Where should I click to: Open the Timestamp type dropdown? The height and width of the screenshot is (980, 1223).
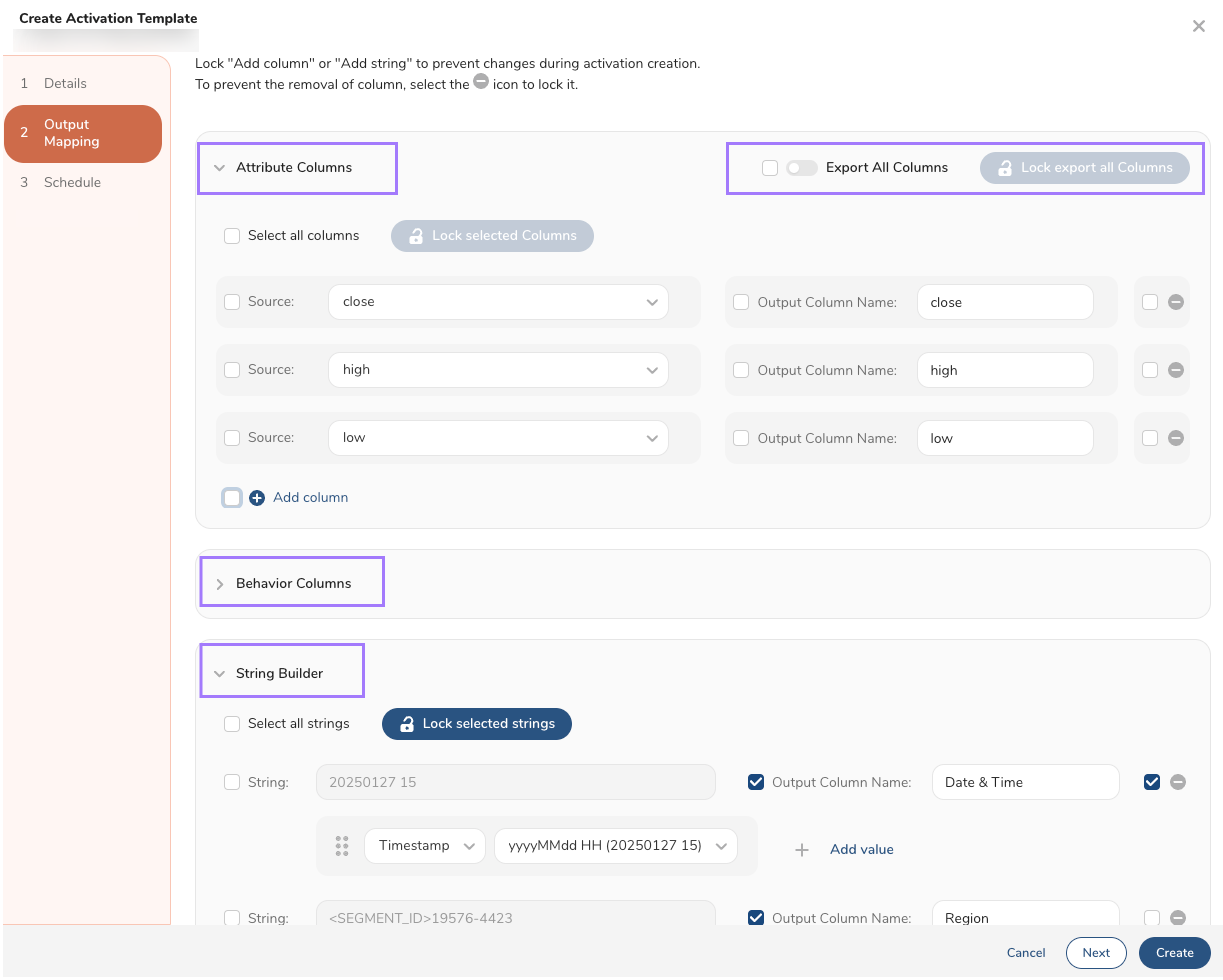pos(425,846)
